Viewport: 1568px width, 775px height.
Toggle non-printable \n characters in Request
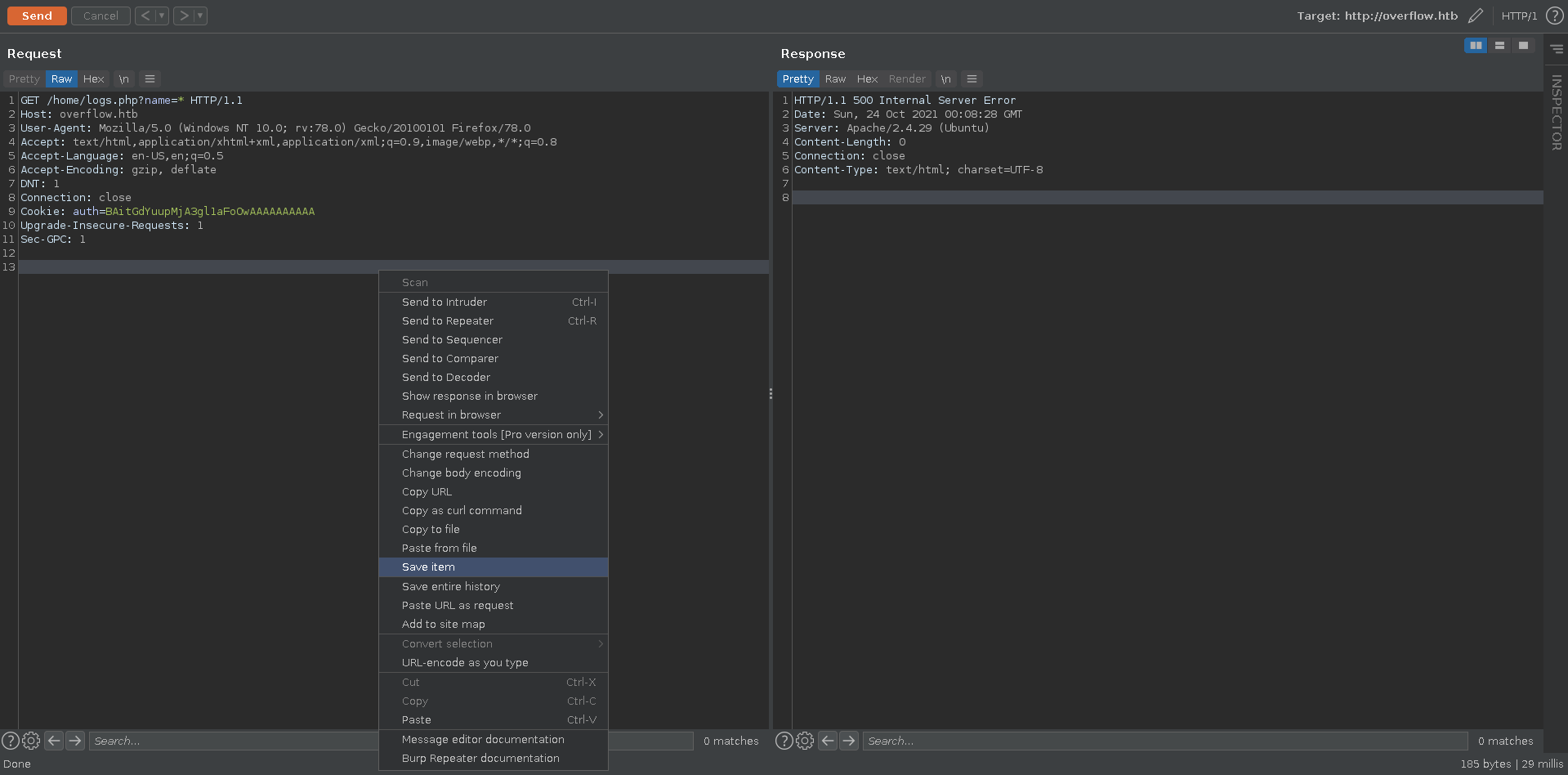tap(123, 79)
